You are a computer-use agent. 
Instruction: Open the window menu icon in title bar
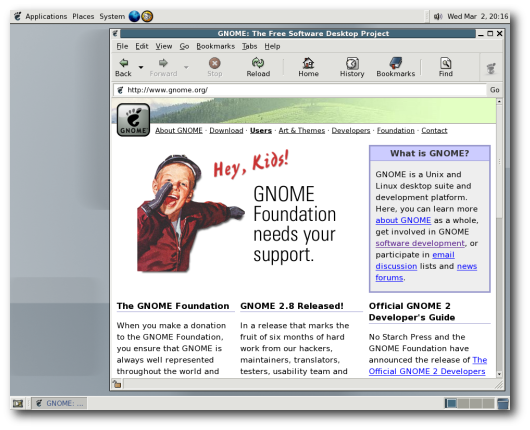click(115, 33)
